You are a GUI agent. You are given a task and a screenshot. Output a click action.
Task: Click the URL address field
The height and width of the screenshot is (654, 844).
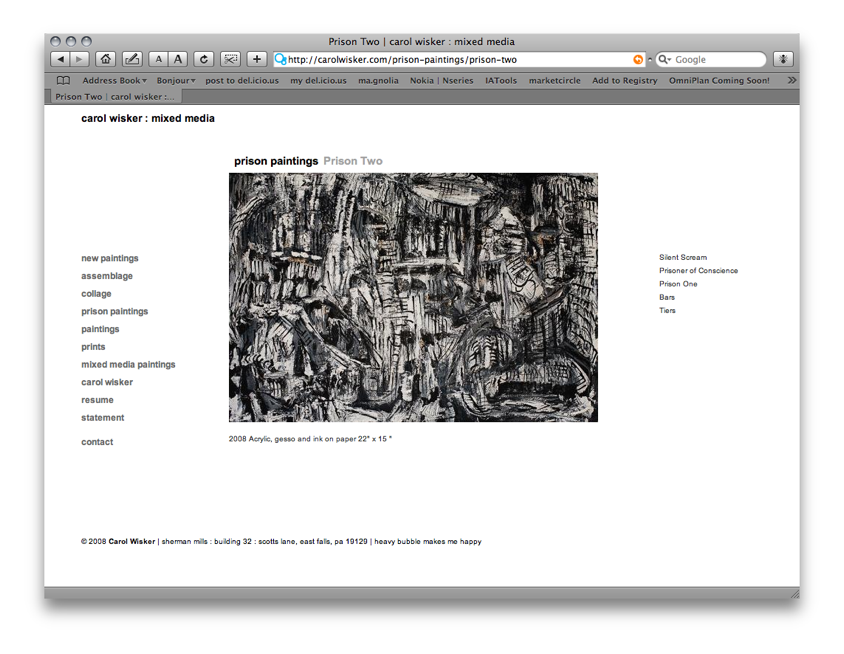[x=459, y=59]
